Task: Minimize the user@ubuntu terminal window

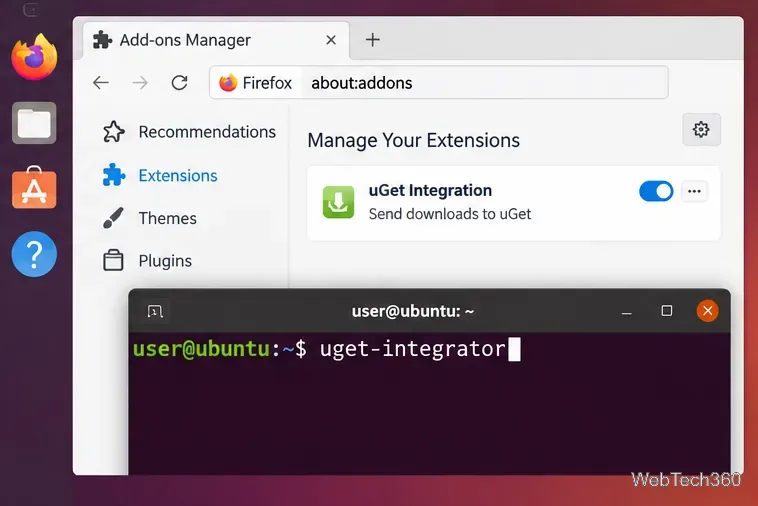Action: tap(627, 311)
